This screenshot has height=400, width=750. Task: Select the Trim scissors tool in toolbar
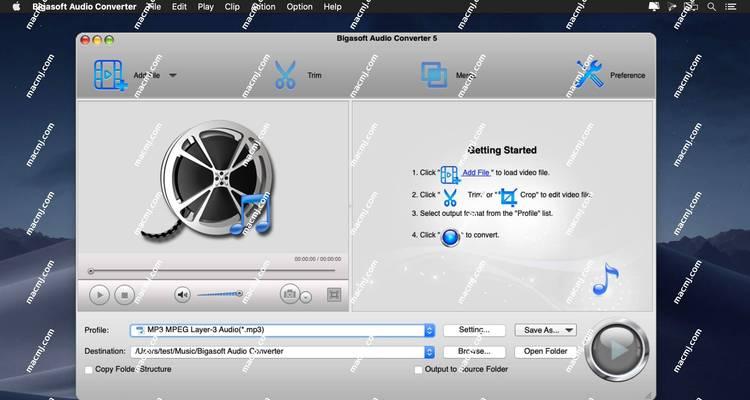click(285, 75)
